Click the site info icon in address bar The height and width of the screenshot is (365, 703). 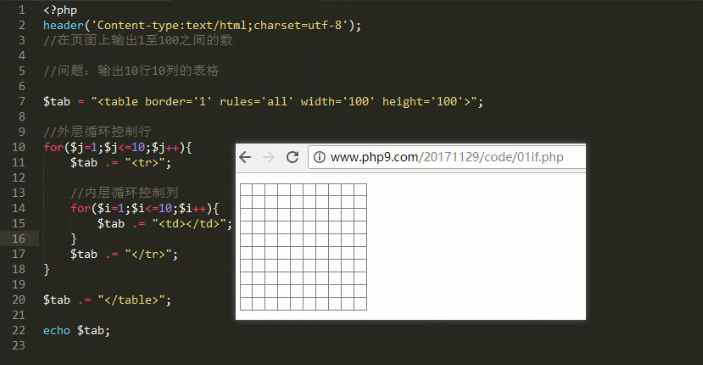[x=319, y=157]
